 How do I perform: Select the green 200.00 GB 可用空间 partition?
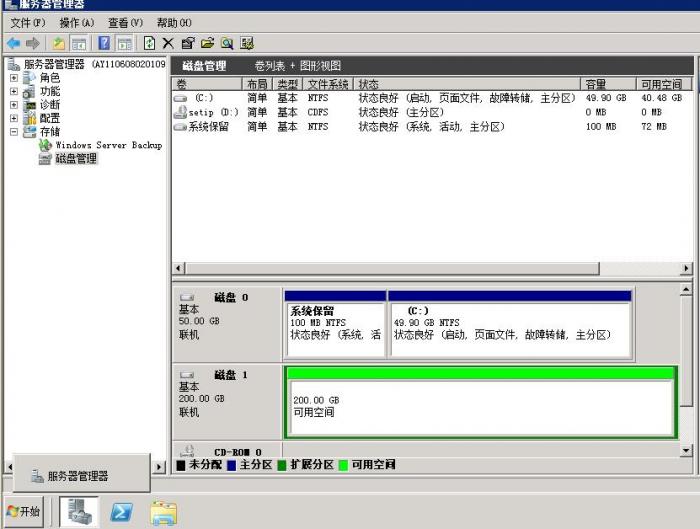(480, 407)
